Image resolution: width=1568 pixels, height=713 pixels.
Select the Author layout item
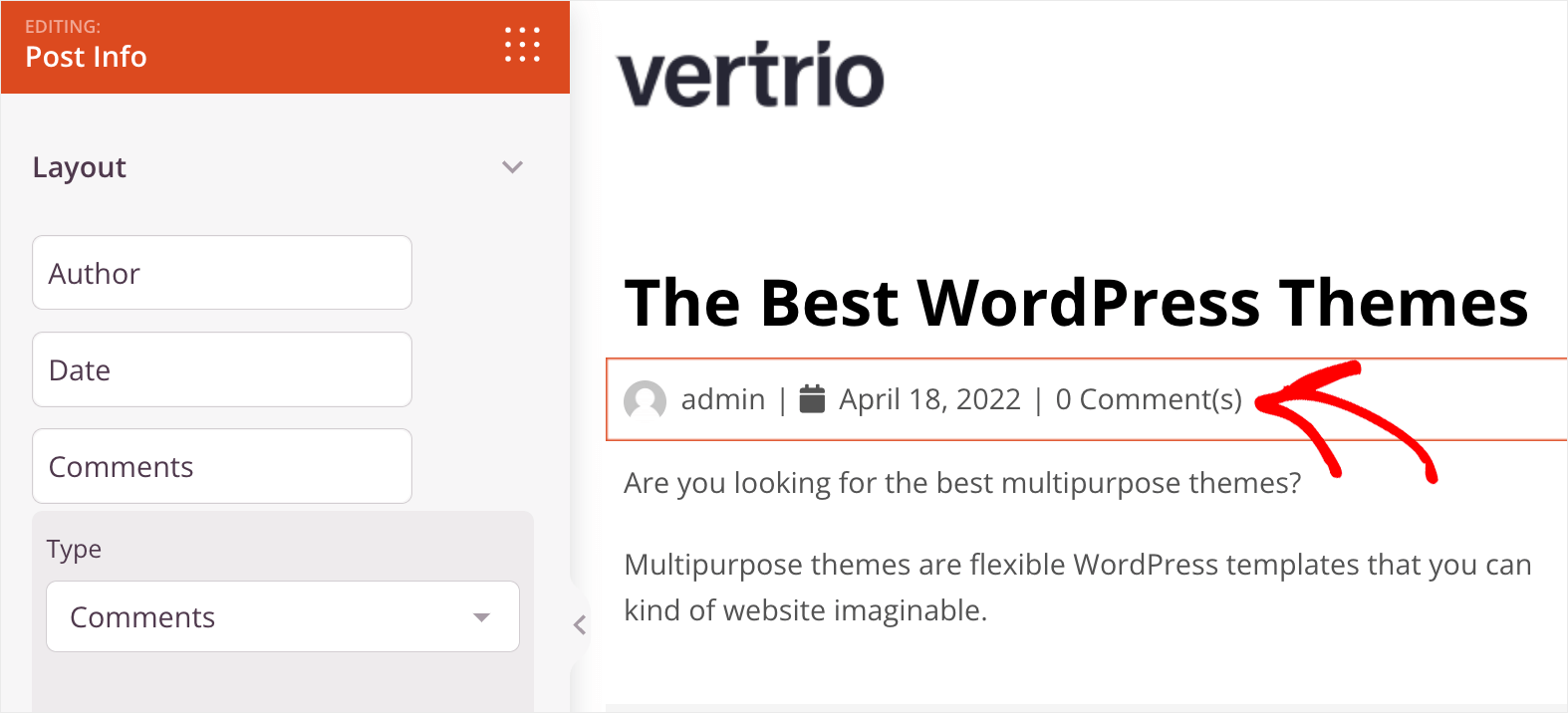[x=222, y=273]
